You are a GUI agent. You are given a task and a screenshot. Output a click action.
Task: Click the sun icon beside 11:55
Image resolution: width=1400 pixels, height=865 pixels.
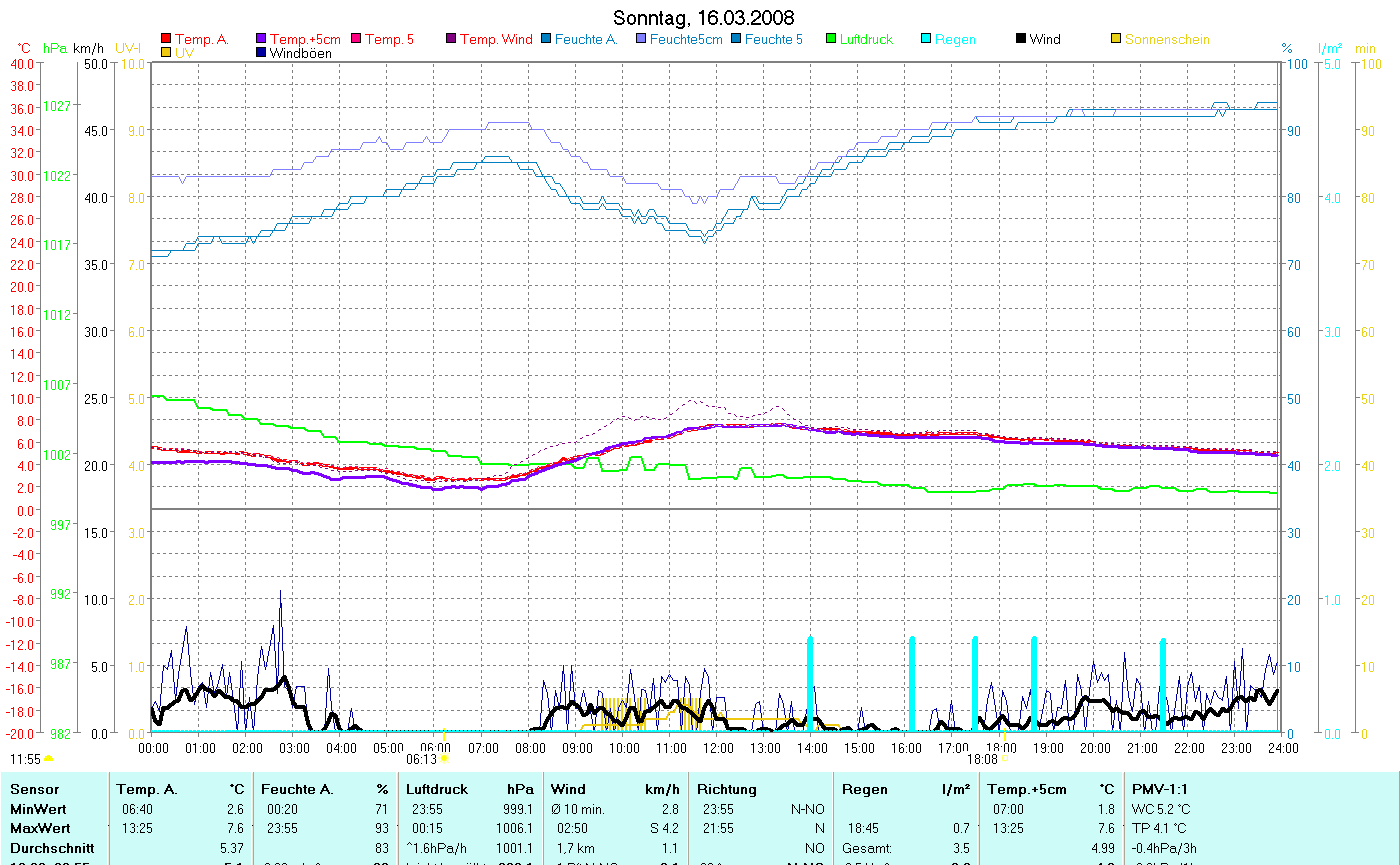pyautogui.click(x=48, y=760)
